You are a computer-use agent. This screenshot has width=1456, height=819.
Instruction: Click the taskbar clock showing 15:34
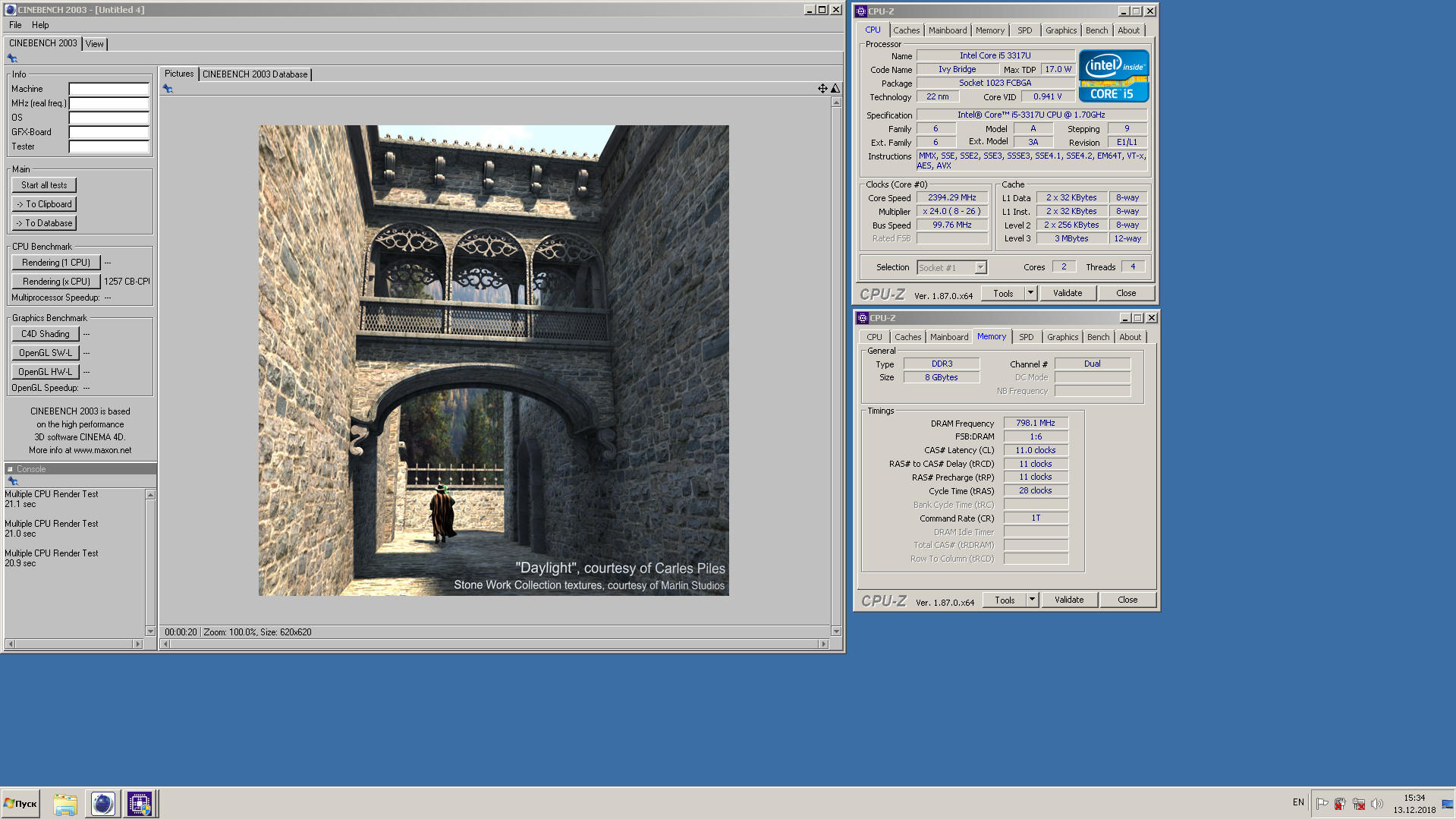pyautogui.click(x=1414, y=798)
